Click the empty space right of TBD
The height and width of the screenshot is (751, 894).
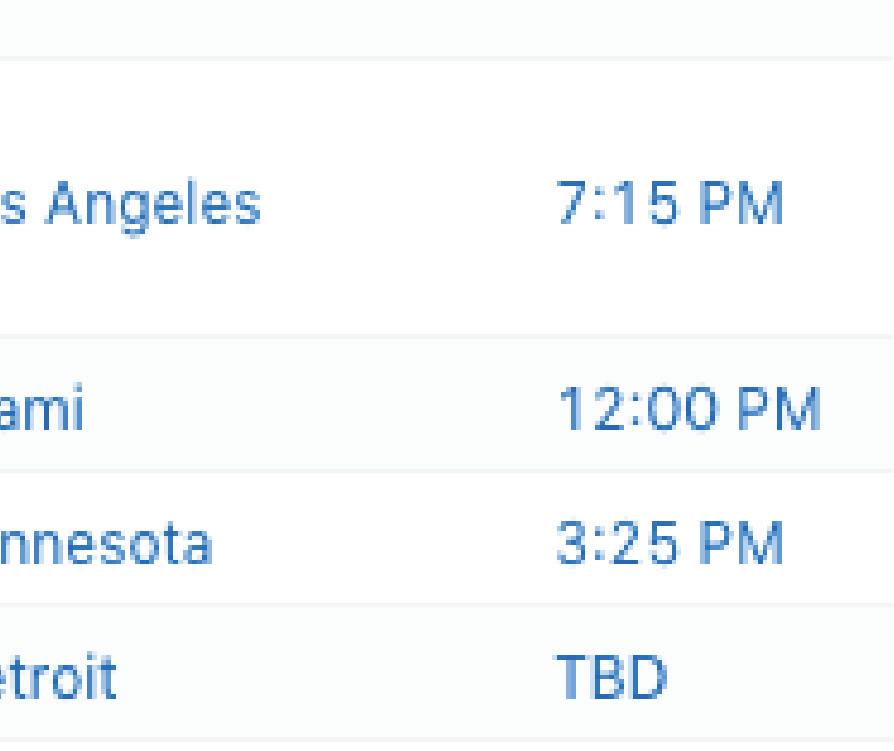point(780,679)
